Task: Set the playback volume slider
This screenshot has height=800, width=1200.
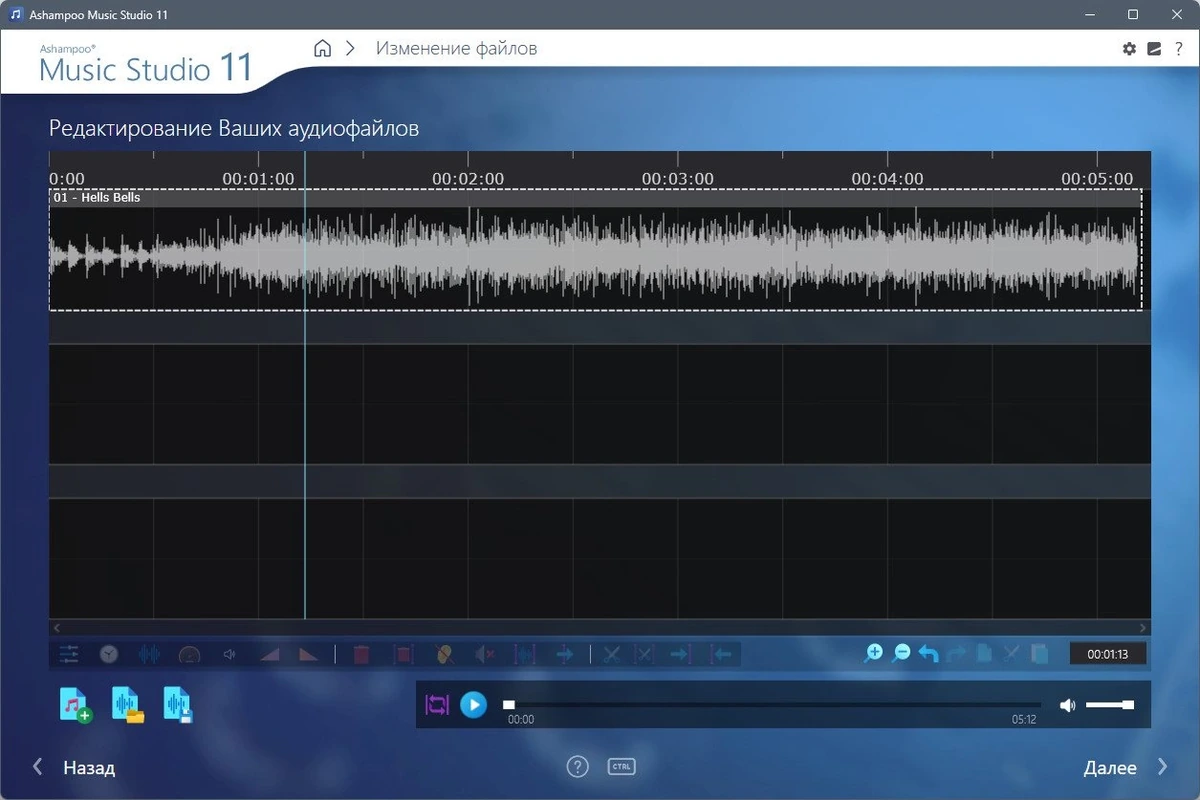Action: (x=1110, y=705)
